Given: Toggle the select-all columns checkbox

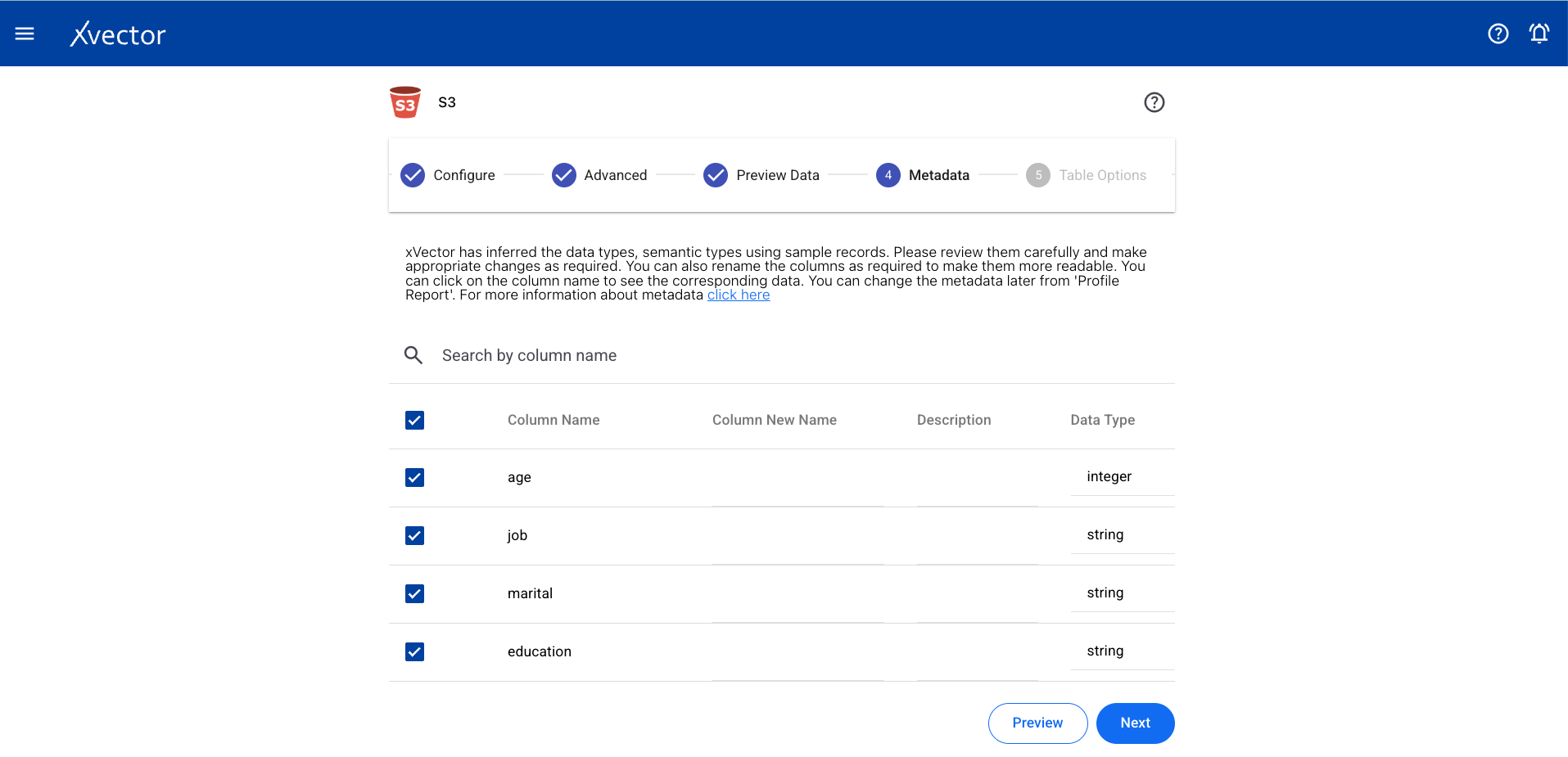Looking at the screenshot, I should [x=414, y=420].
